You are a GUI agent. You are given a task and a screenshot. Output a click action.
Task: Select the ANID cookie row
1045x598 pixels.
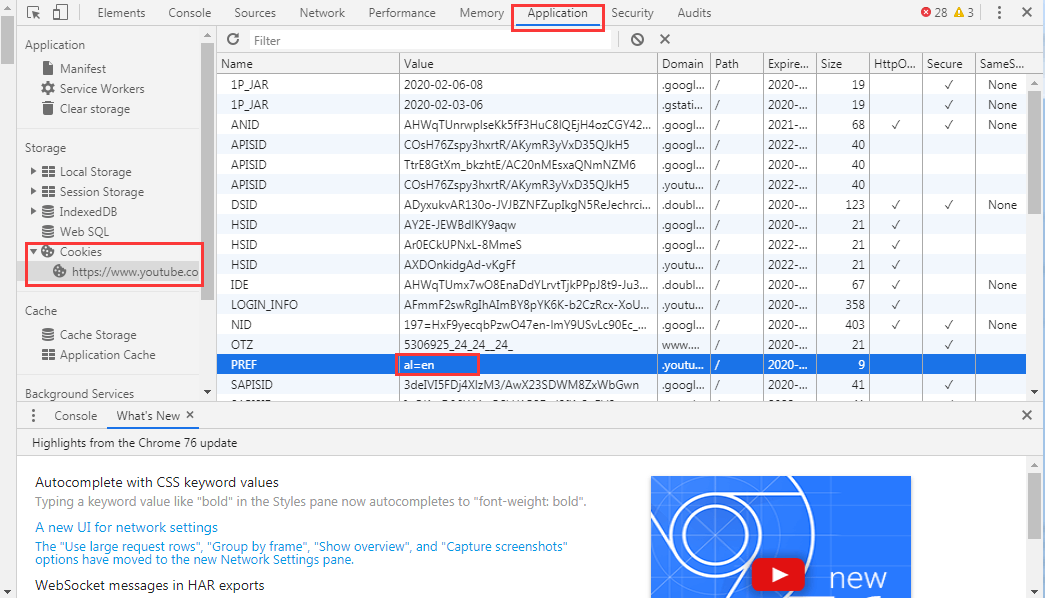tap(621, 125)
